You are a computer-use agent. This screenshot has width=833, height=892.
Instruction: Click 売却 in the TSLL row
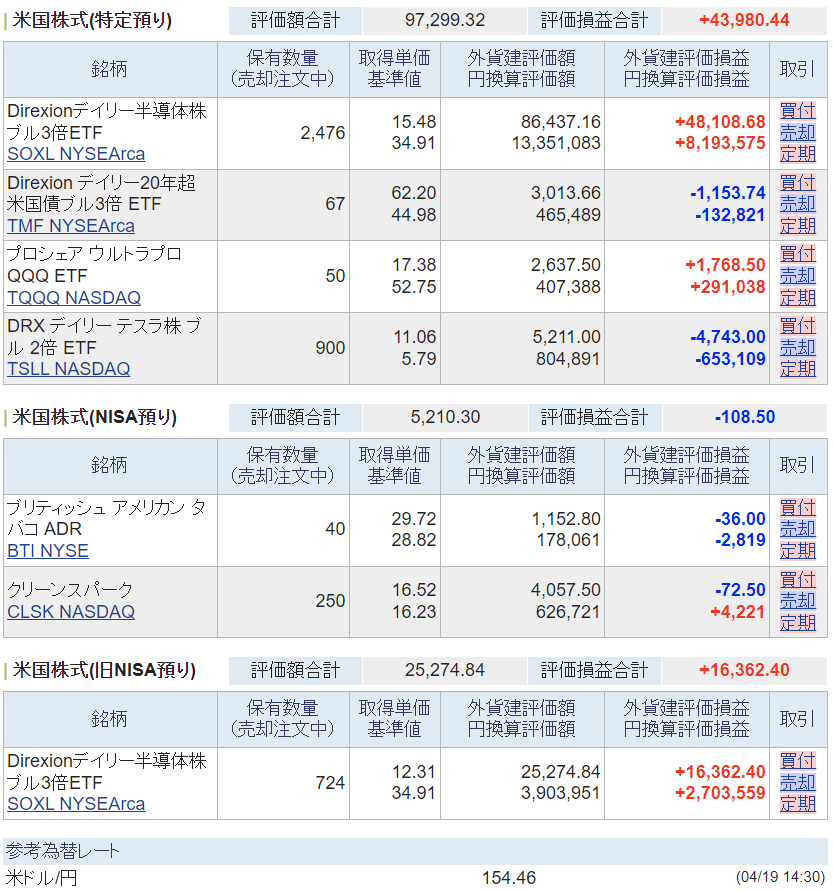pos(798,348)
